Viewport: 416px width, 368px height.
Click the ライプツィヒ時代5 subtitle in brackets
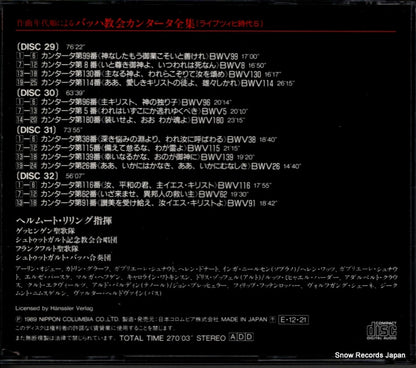coord(230,24)
